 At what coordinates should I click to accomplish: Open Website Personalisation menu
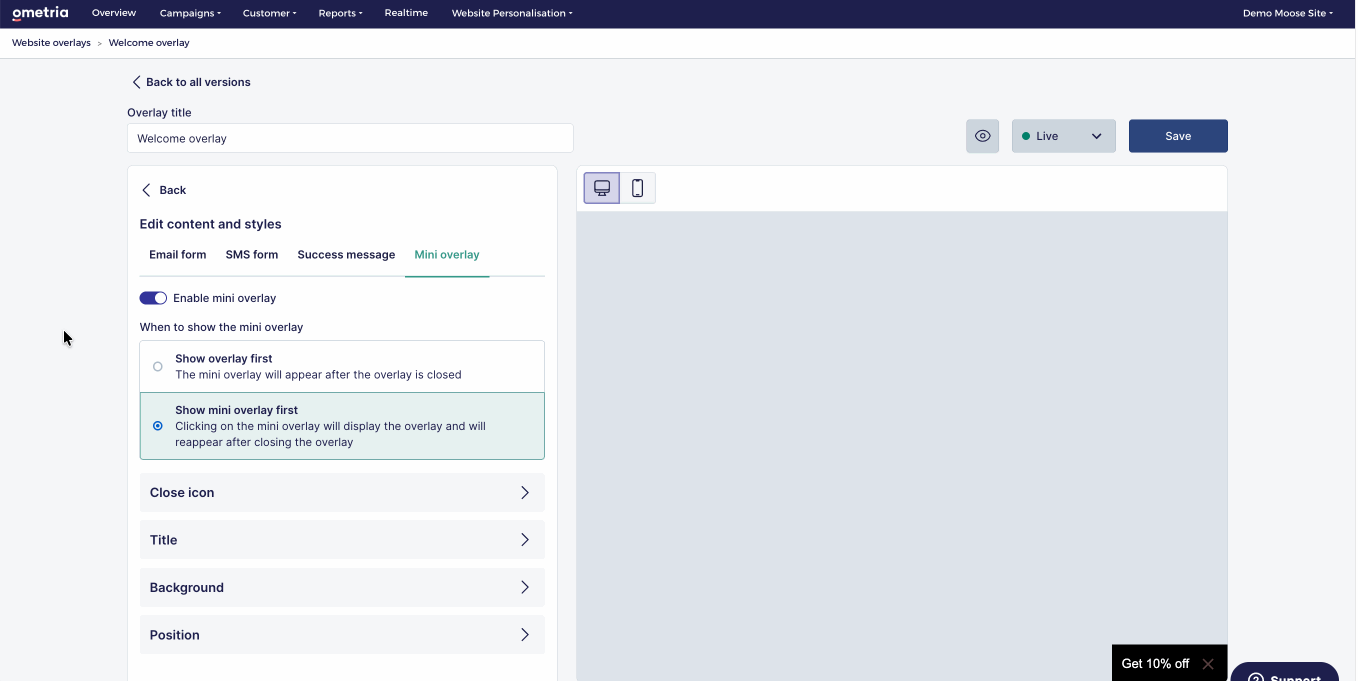click(512, 14)
